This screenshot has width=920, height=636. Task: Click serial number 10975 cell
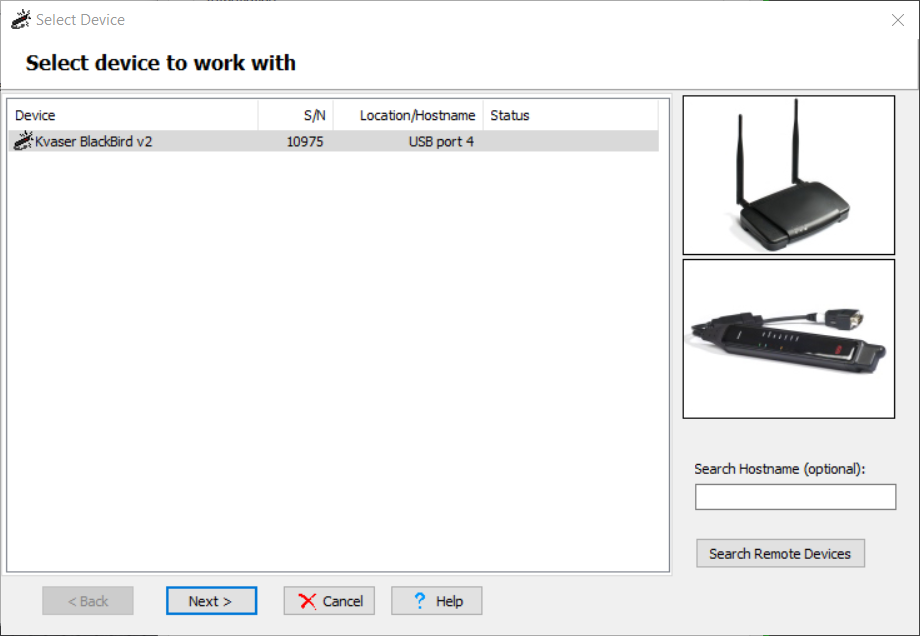[x=305, y=141]
